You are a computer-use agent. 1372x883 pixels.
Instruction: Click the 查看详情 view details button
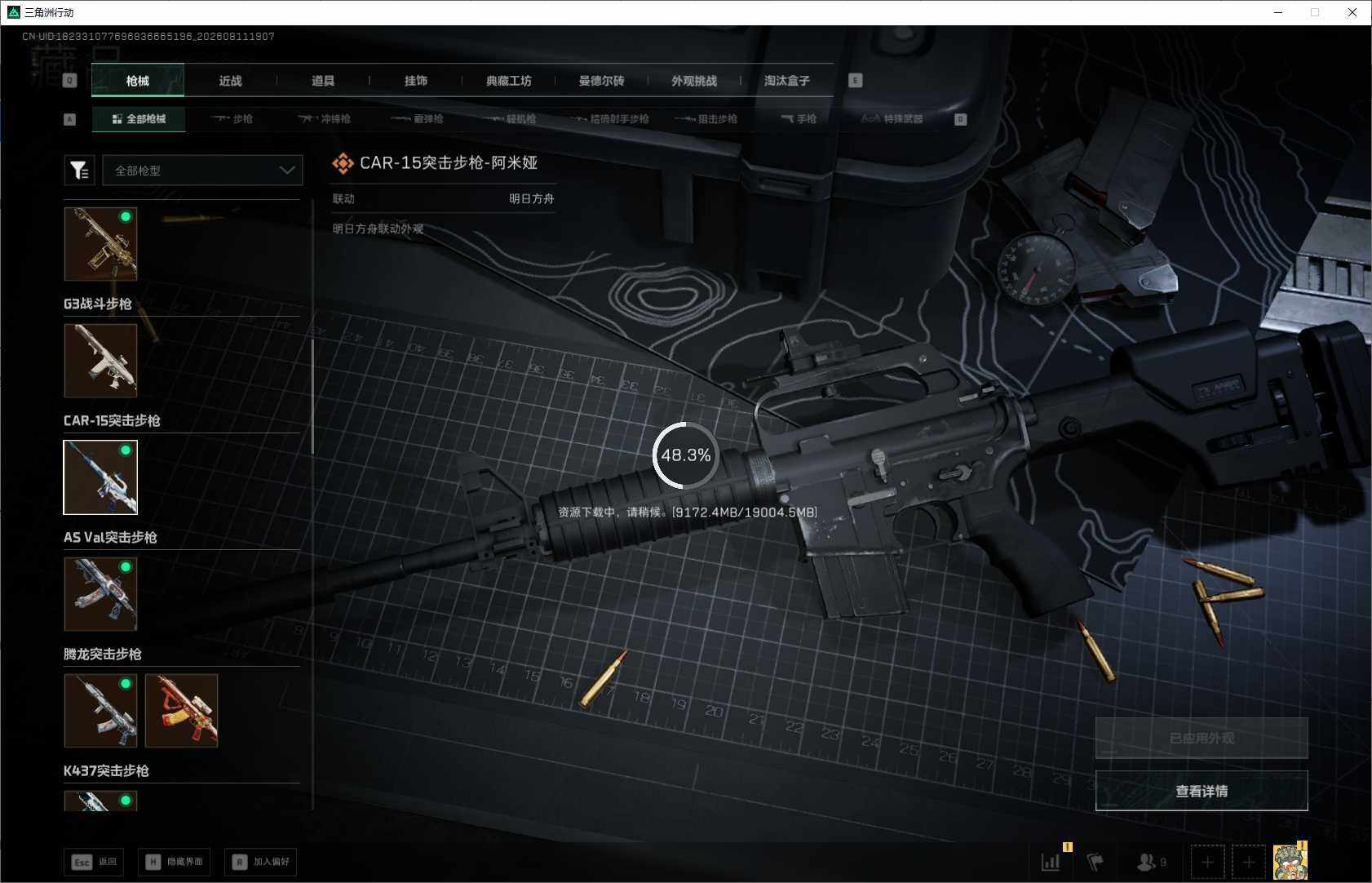tap(1202, 791)
